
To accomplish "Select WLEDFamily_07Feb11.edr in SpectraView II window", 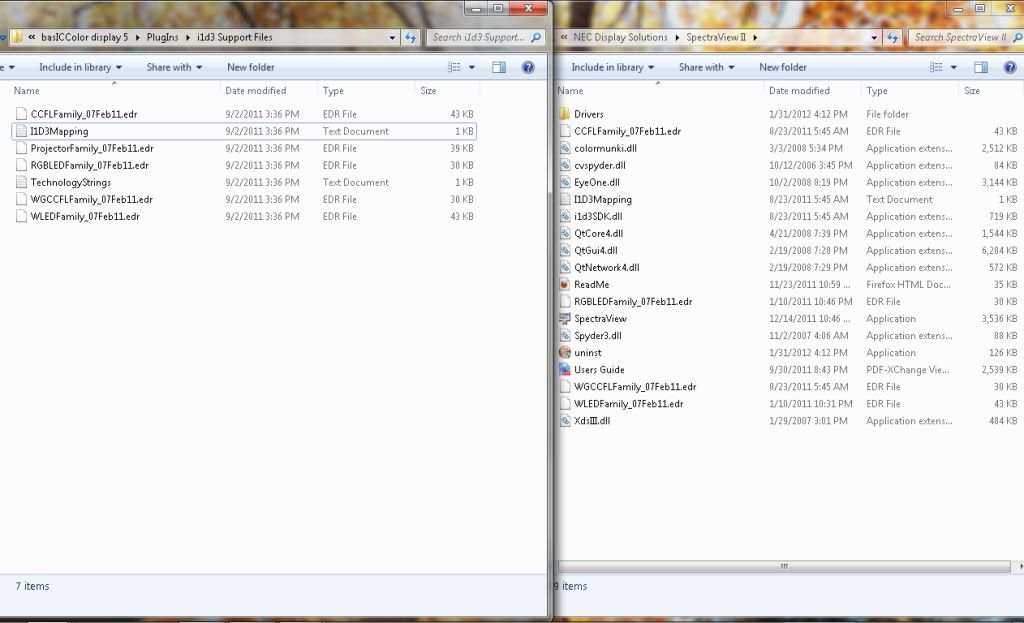I will [x=629, y=404].
